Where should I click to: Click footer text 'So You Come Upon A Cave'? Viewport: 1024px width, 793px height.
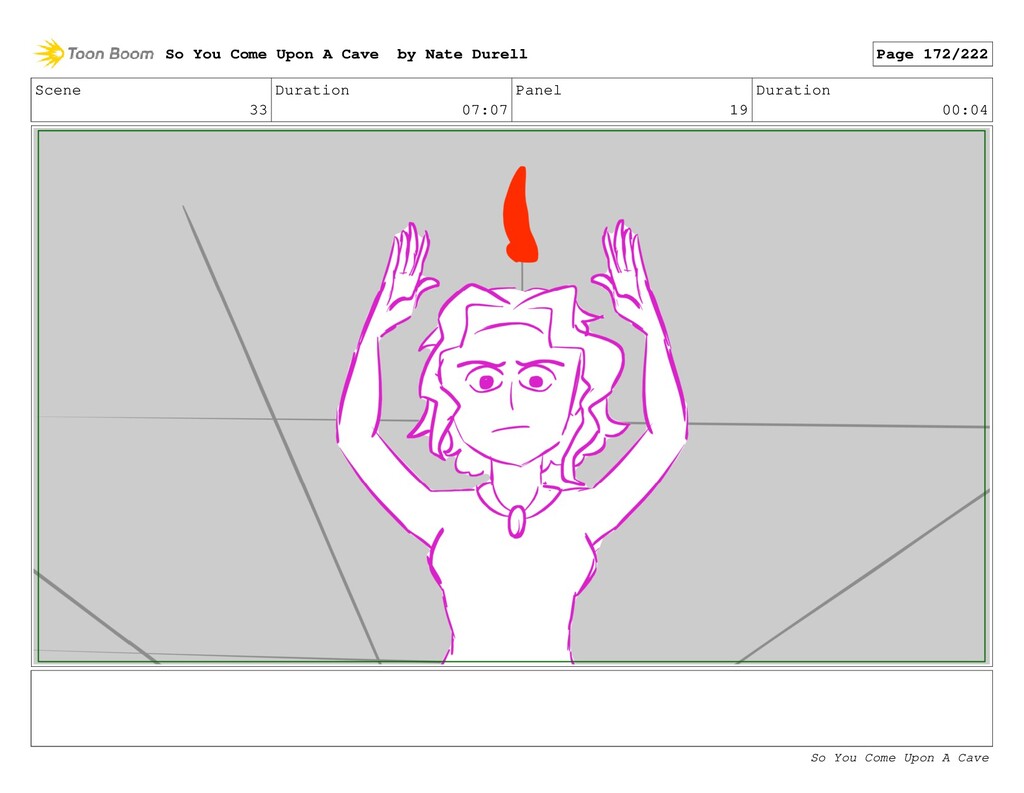pyautogui.click(x=899, y=758)
